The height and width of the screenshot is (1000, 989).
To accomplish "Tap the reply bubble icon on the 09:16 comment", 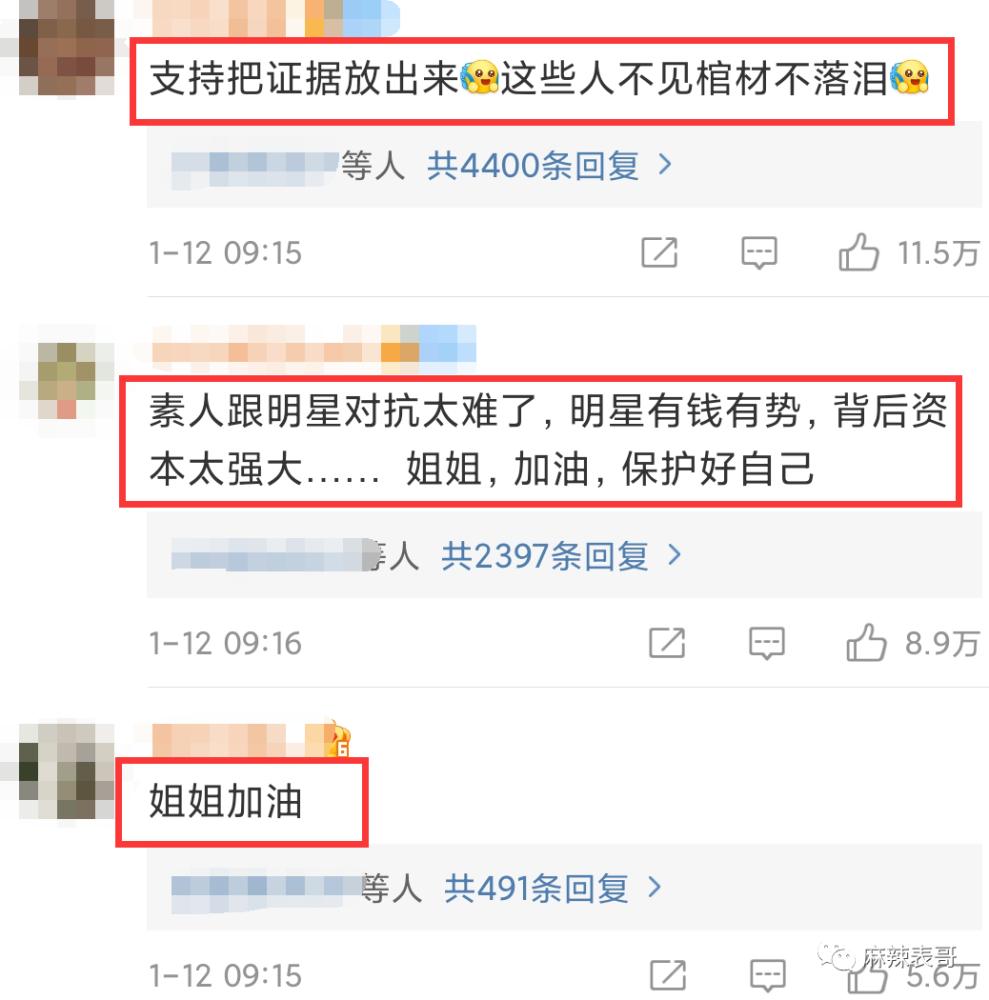I will tap(766, 643).
